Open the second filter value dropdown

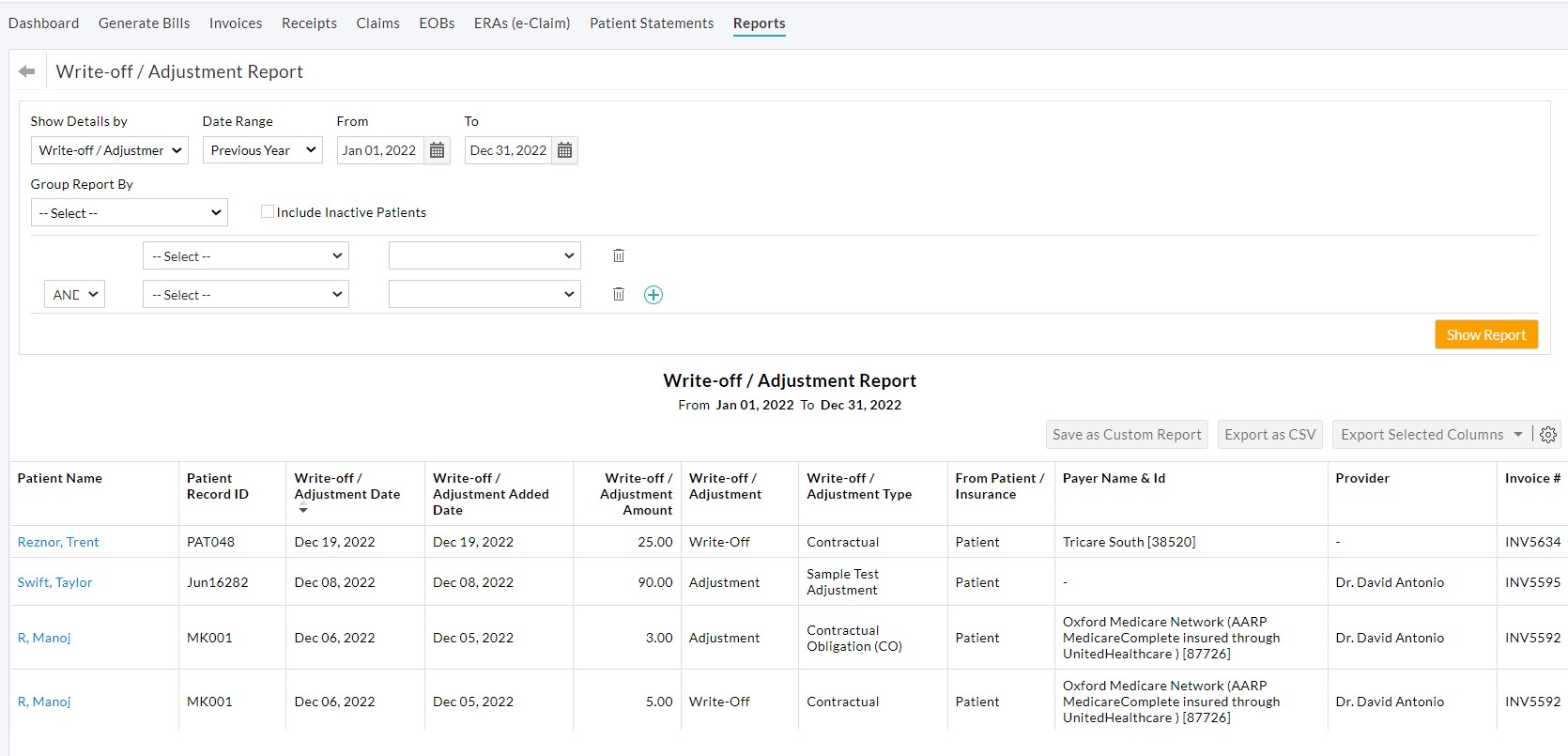[x=484, y=295]
